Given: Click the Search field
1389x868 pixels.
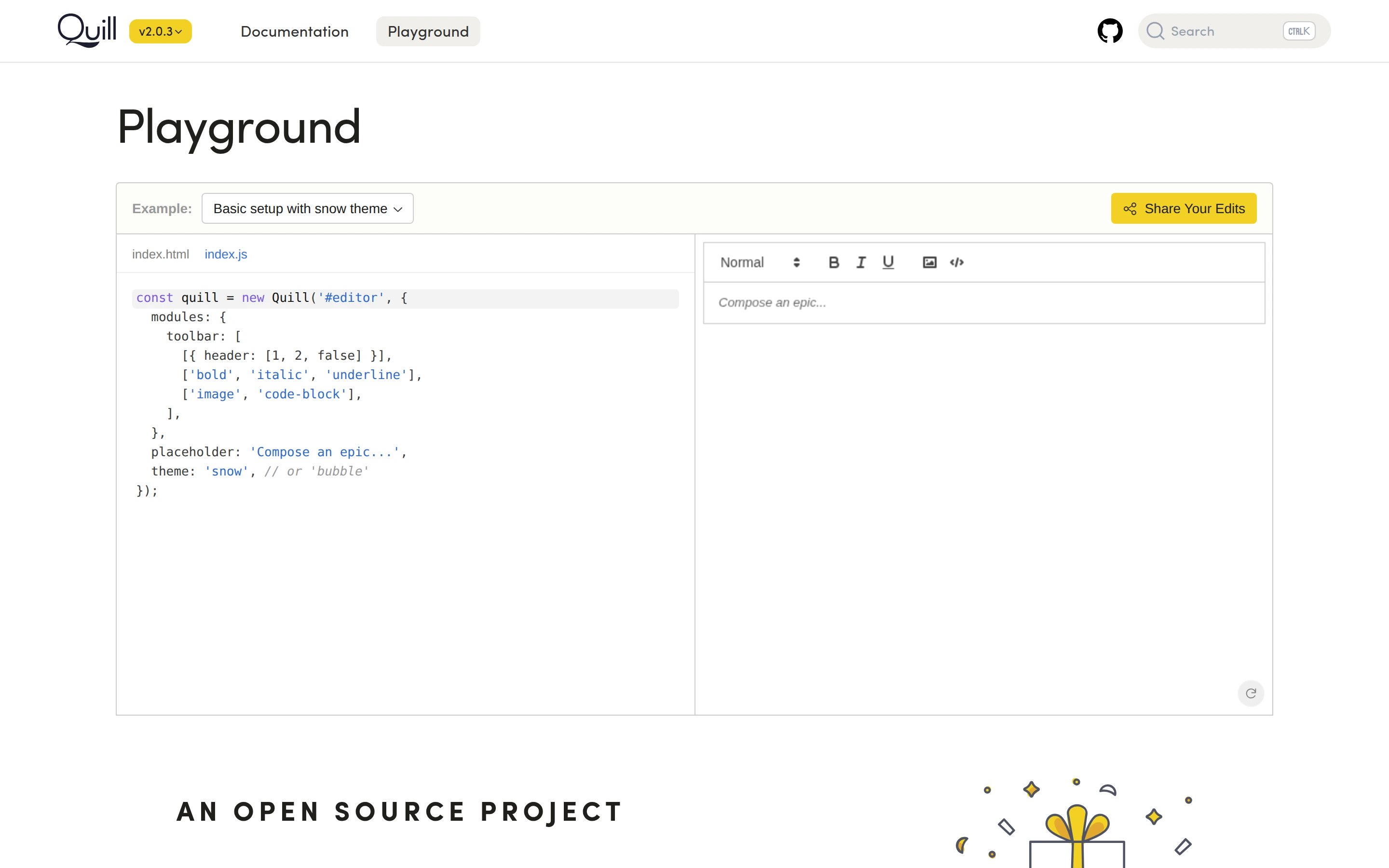Looking at the screenshot, I should [1234, 31].
